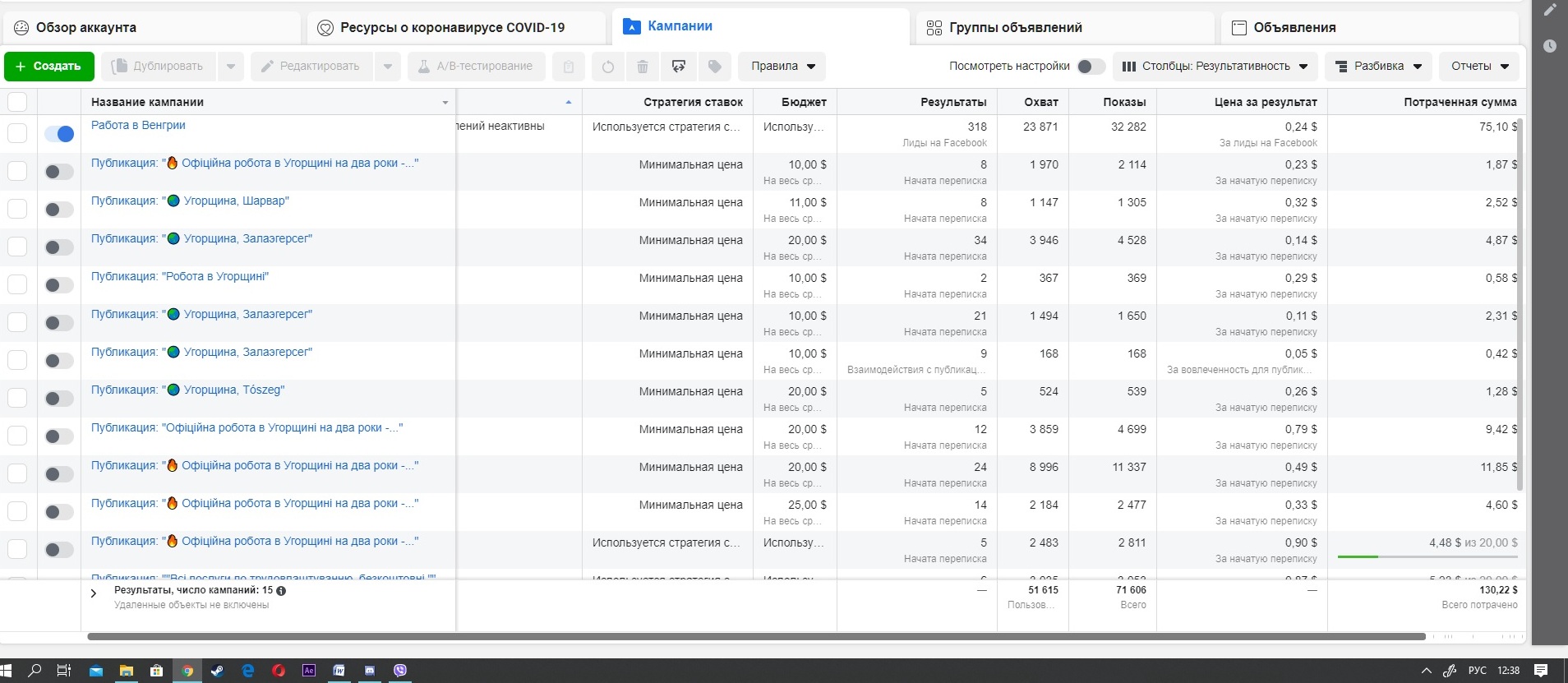This screenshot has width=1568, height=683.
Task: Expand the results summary row chevron
Action: 94,593
